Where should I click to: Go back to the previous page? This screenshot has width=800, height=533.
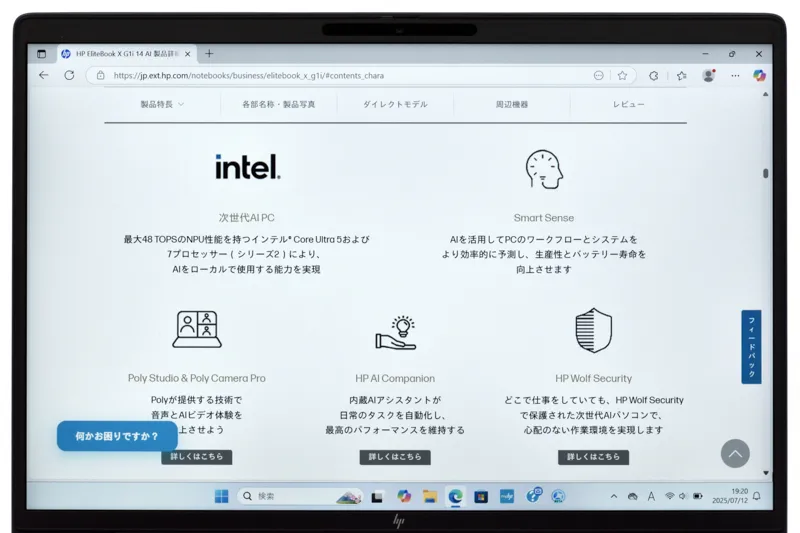click(x=44, y=75)
